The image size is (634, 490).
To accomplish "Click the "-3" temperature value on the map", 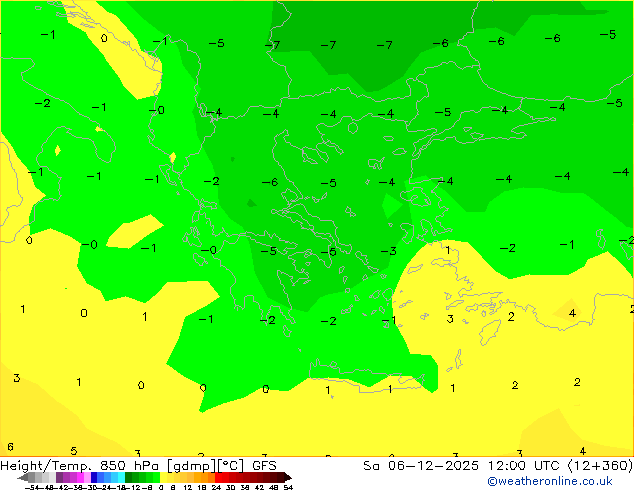I will [389, 251].
